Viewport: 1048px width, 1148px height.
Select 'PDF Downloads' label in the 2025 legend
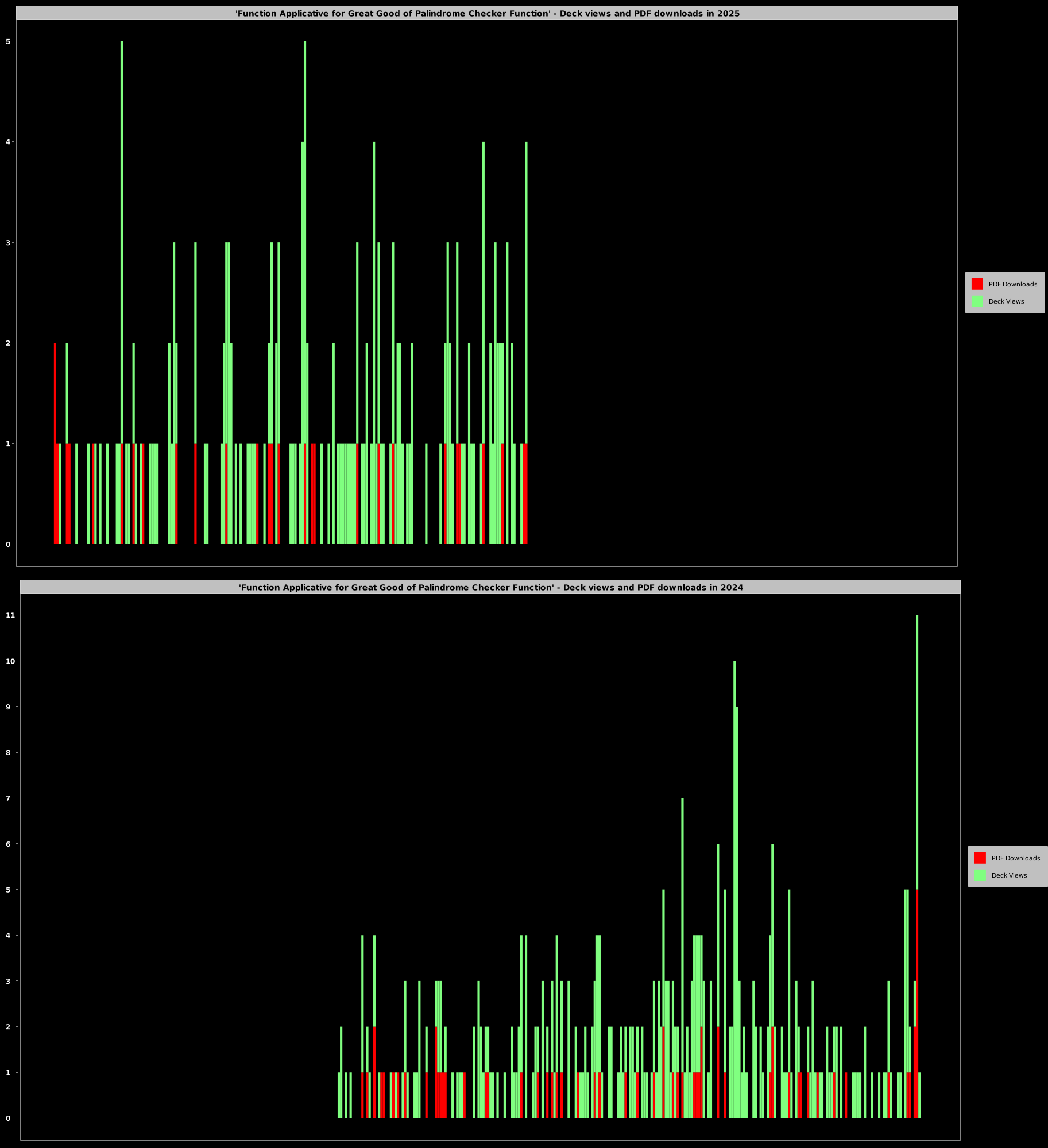[1012, 284]
